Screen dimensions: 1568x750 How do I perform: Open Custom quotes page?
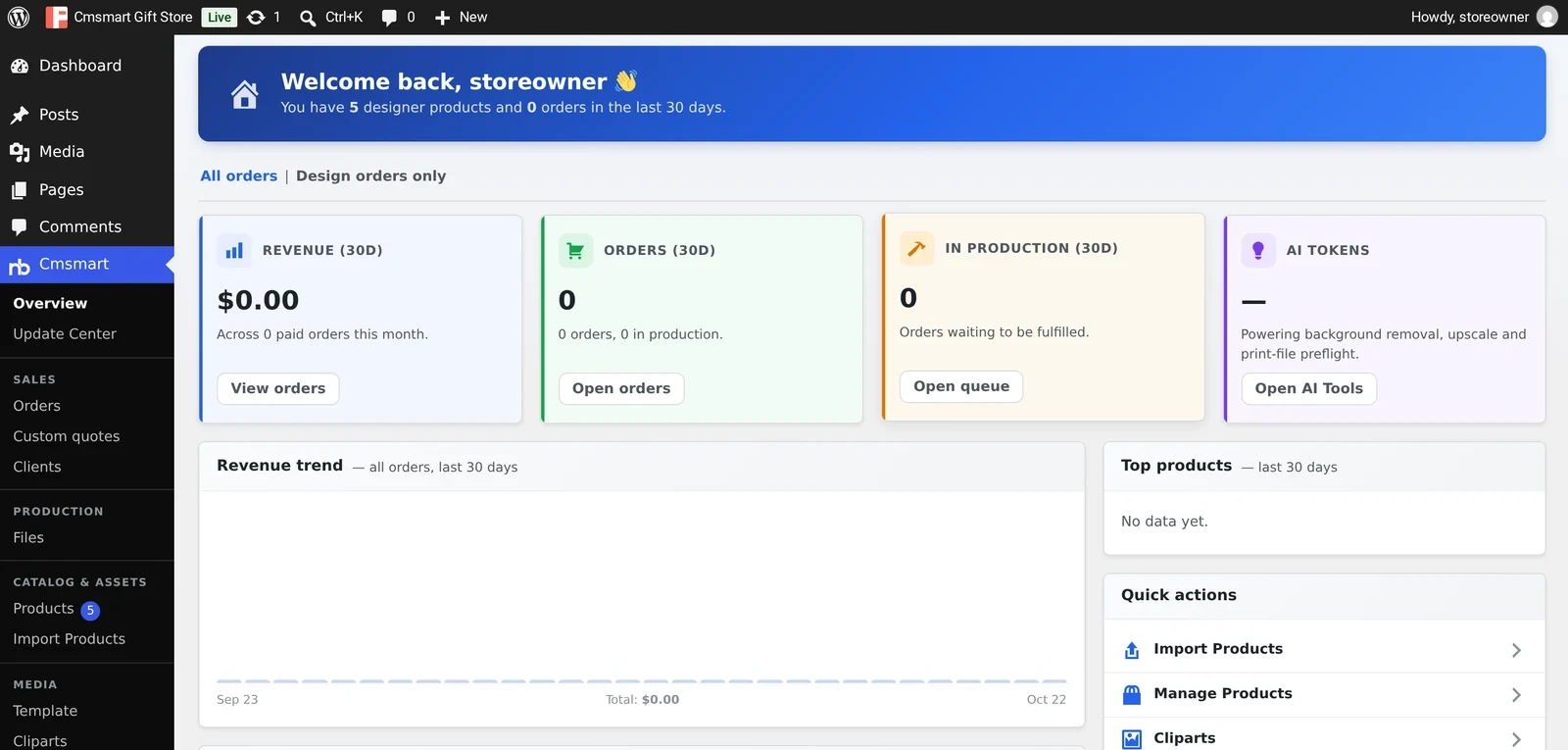(x=67, y=436)
